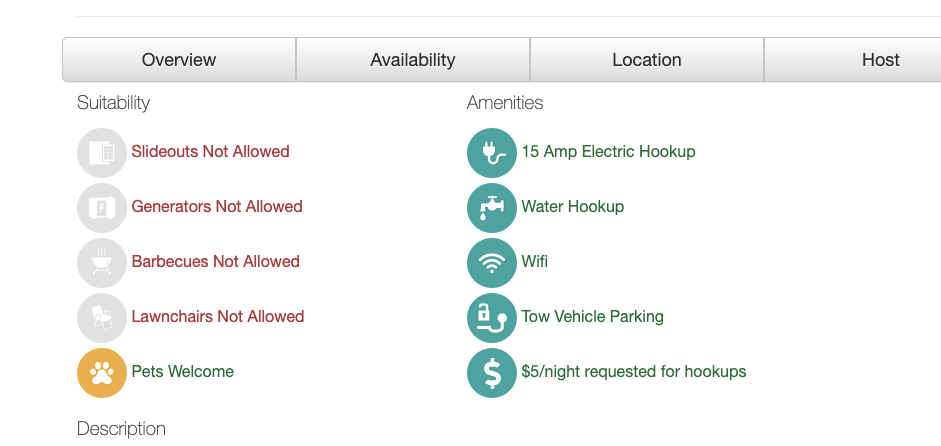Click the Slideouts Not Allowed label
This screenshot has width=941, height=446.
[x=211, y=151]
